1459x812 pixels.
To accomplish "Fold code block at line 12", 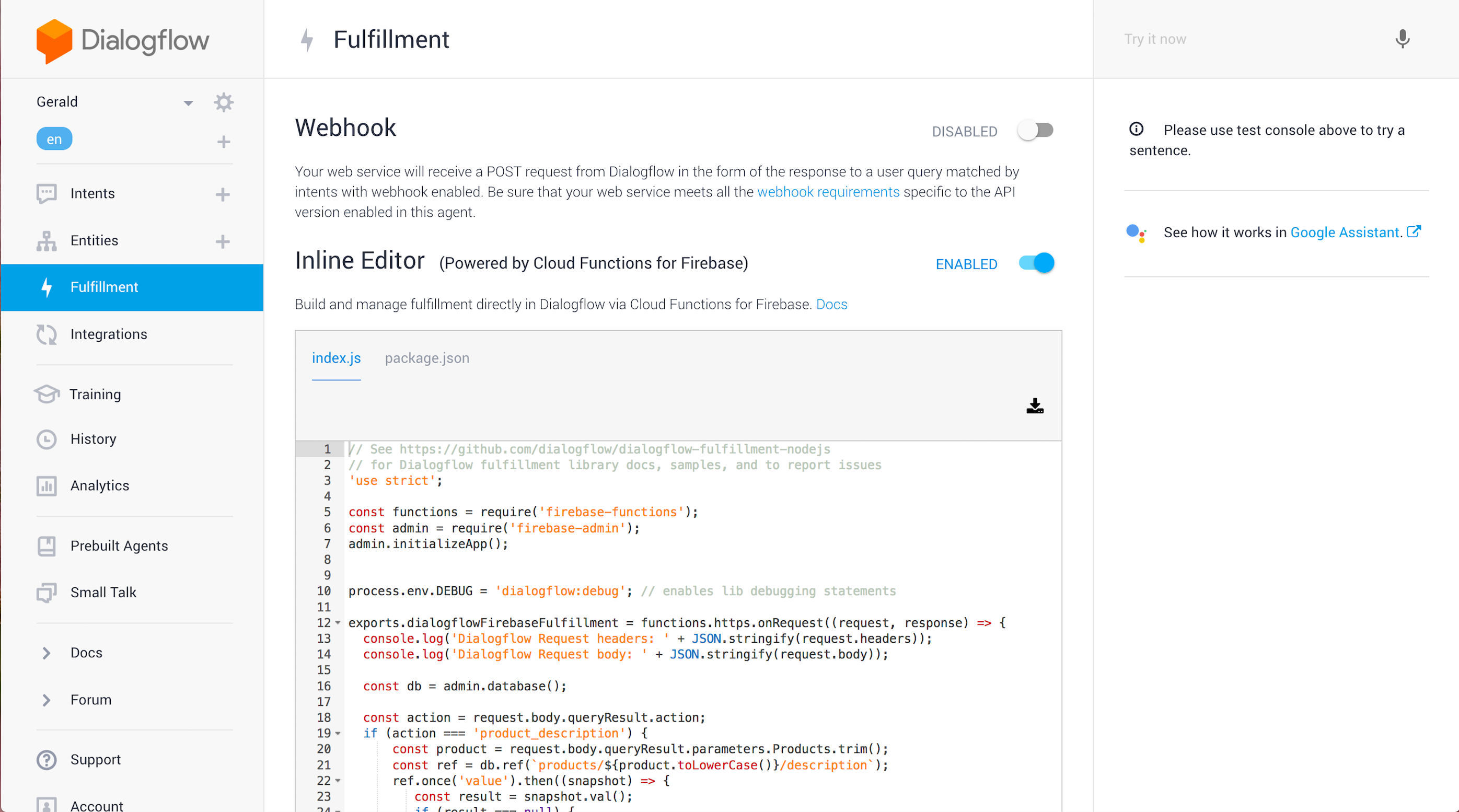I will point(338,622).
